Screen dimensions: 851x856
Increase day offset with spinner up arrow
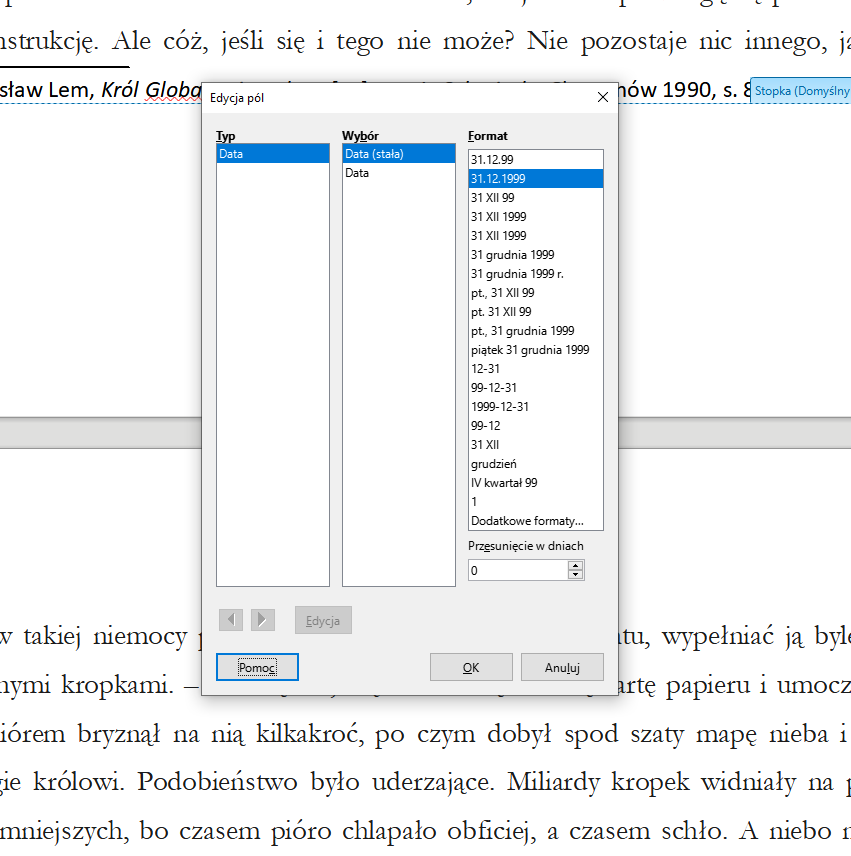576,563
